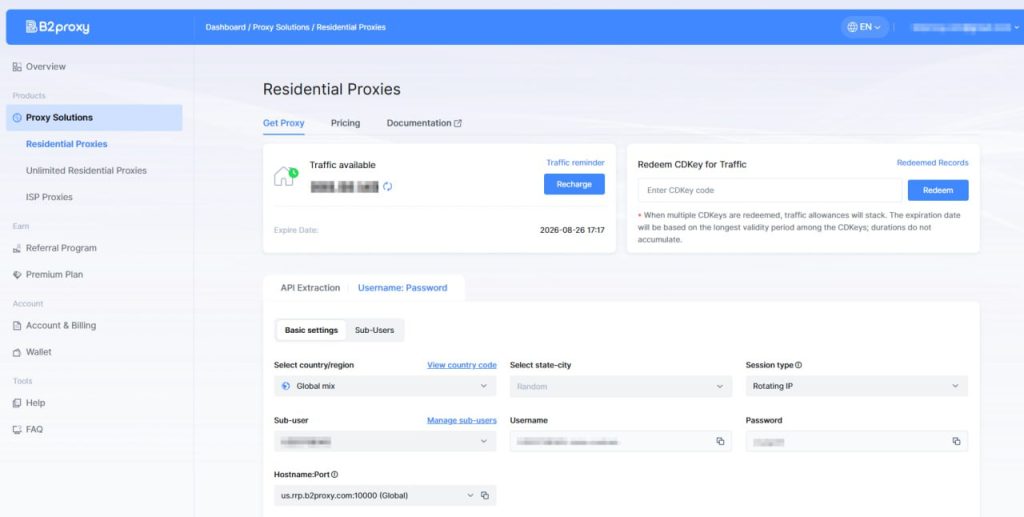Click the B2proxy logo
The width and height of the screenshot is (1024, 517).
[58, 27]
